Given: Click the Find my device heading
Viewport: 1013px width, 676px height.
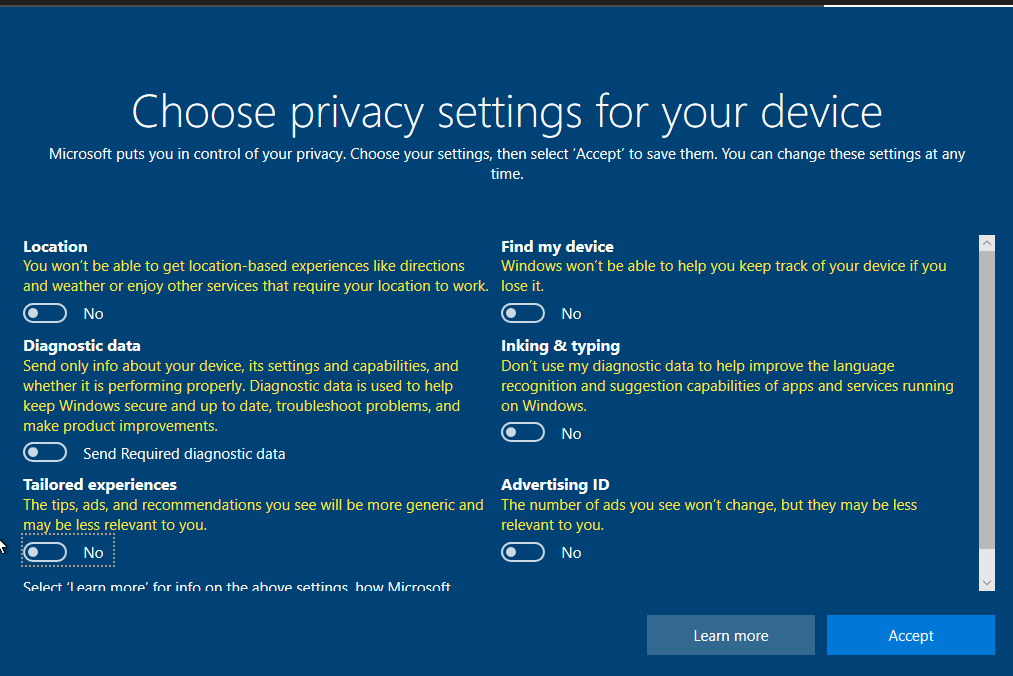Looking at the screenshot, I should coord(557,247).
